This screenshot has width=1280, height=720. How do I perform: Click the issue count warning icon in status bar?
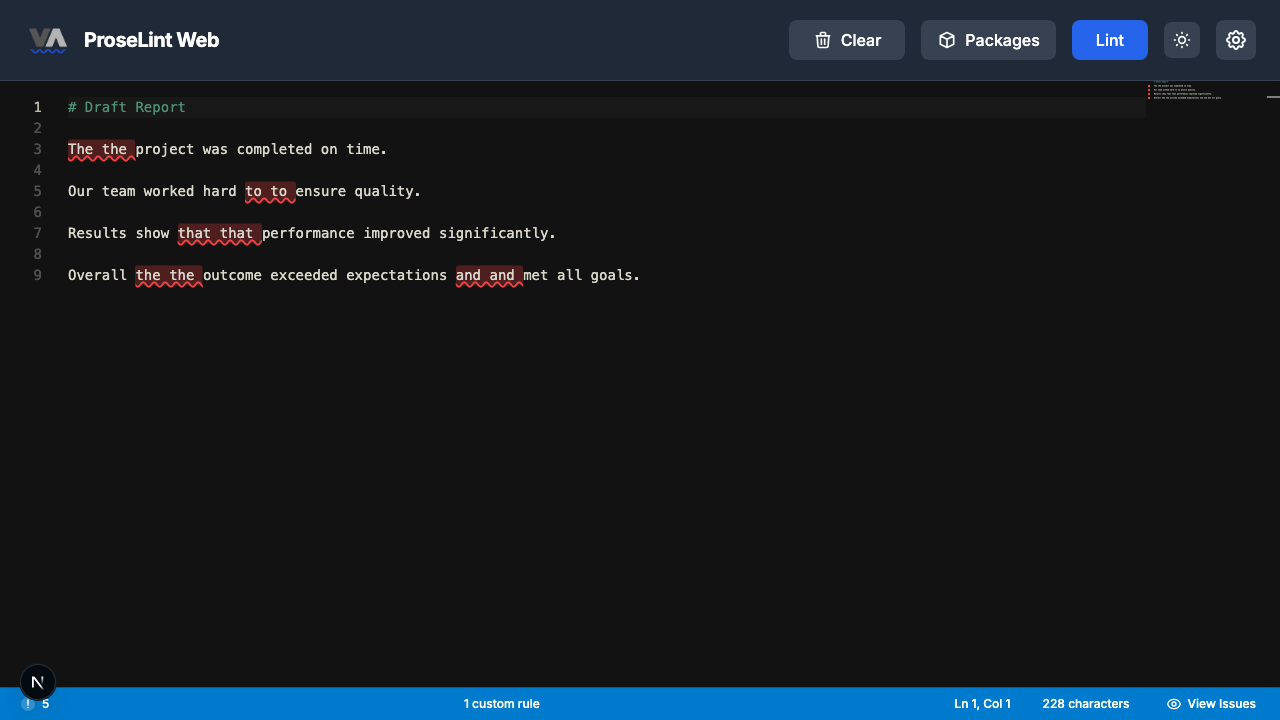(x=28, y=704)
